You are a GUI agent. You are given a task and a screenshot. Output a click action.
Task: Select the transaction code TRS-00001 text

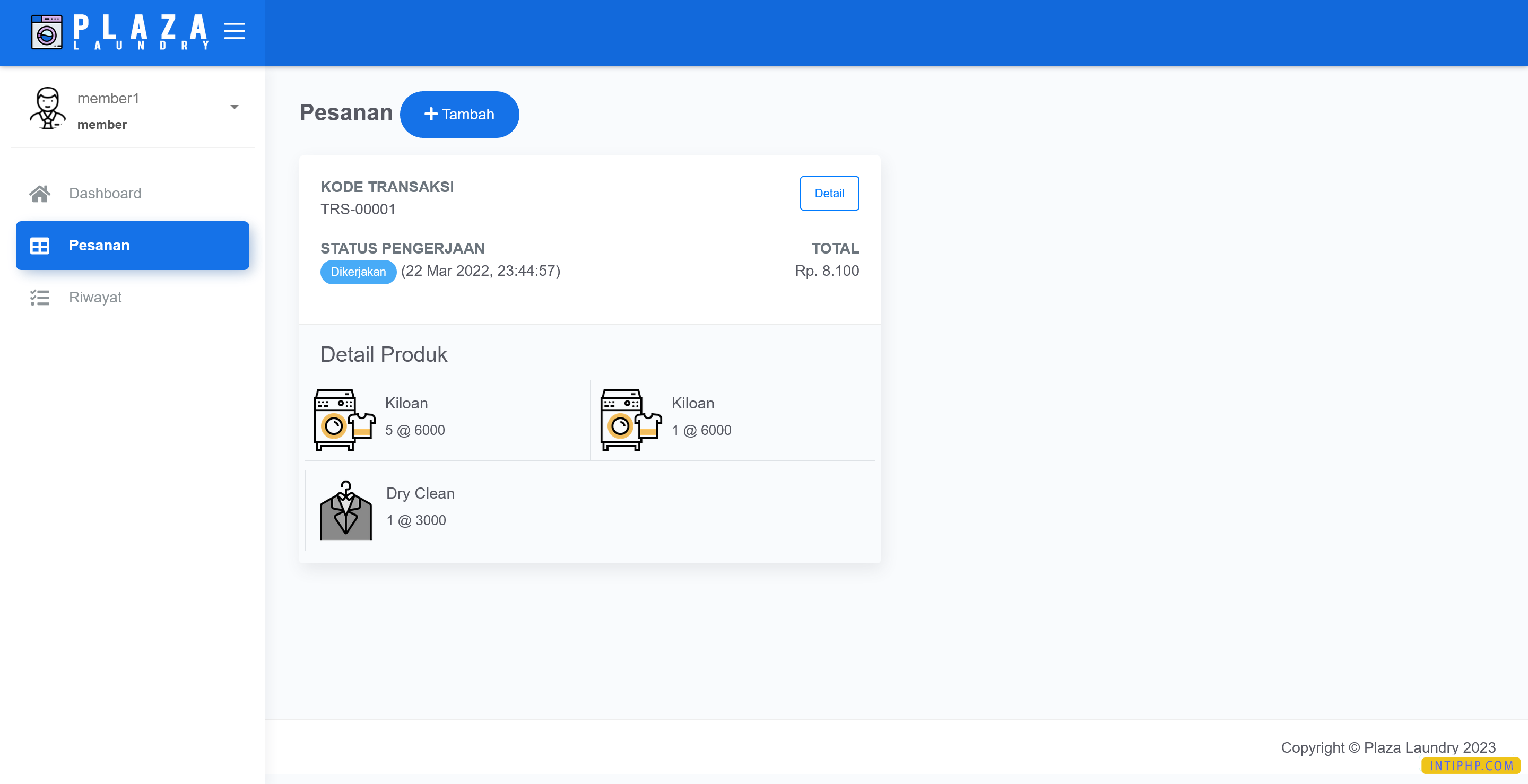[x=358, y=209]
